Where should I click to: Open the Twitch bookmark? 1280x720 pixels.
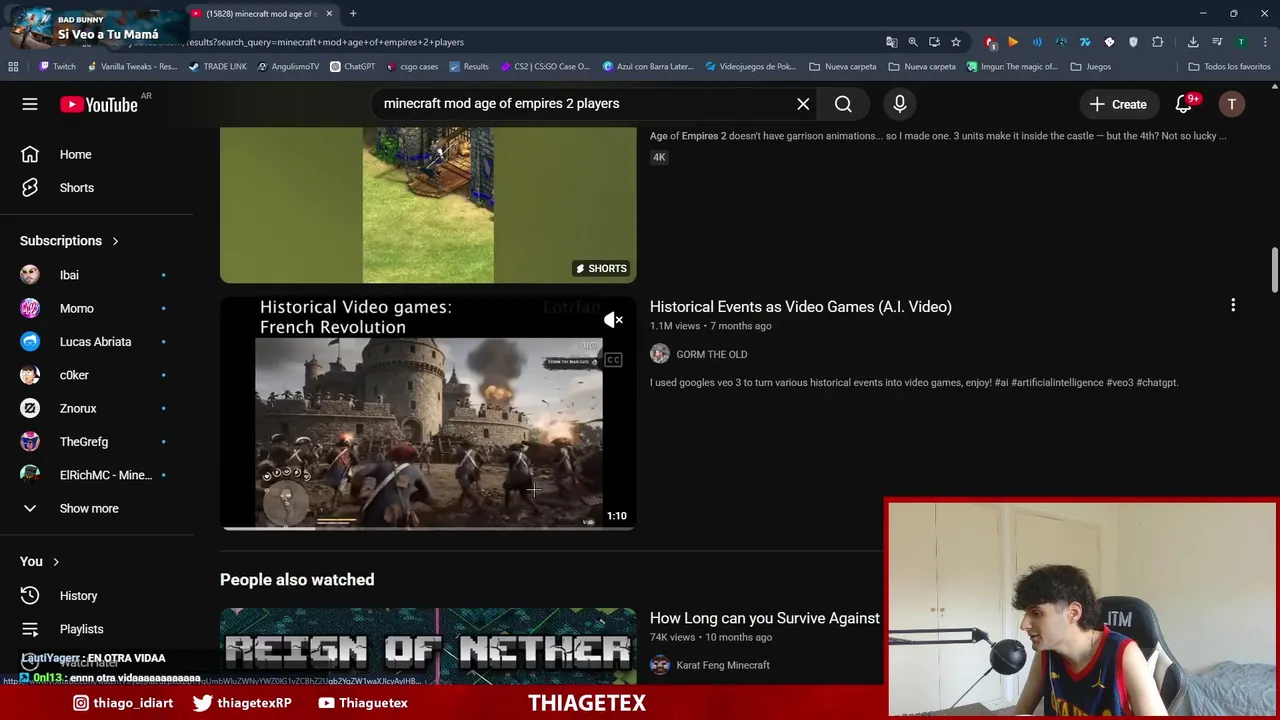click(x=57, y=67)
